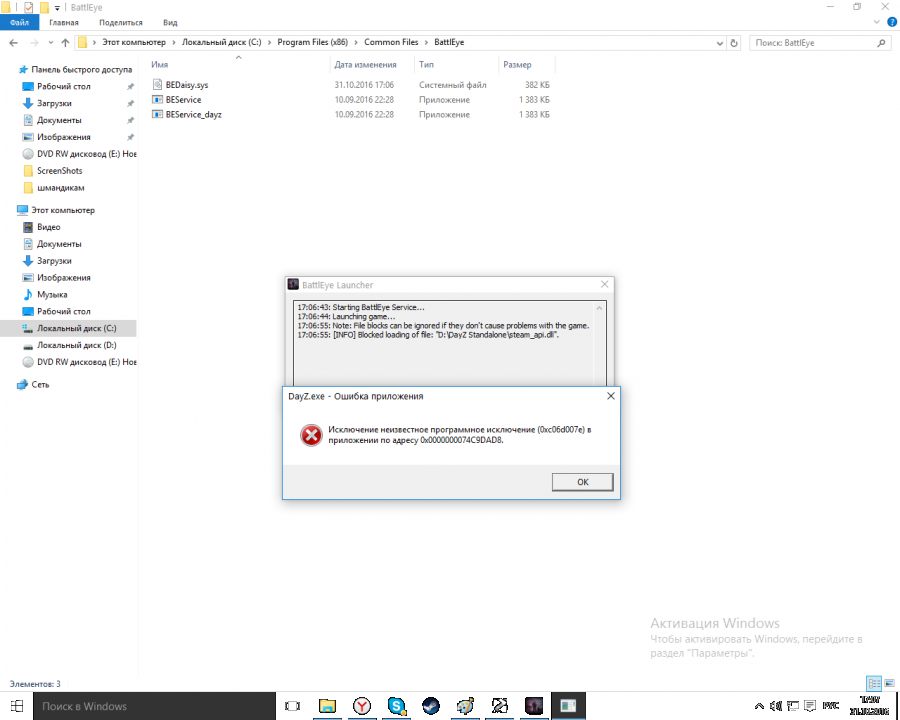Screen dimensions: 900x720
Task: Click the Properties quick access toolbar icon
Action: point(28,7)
